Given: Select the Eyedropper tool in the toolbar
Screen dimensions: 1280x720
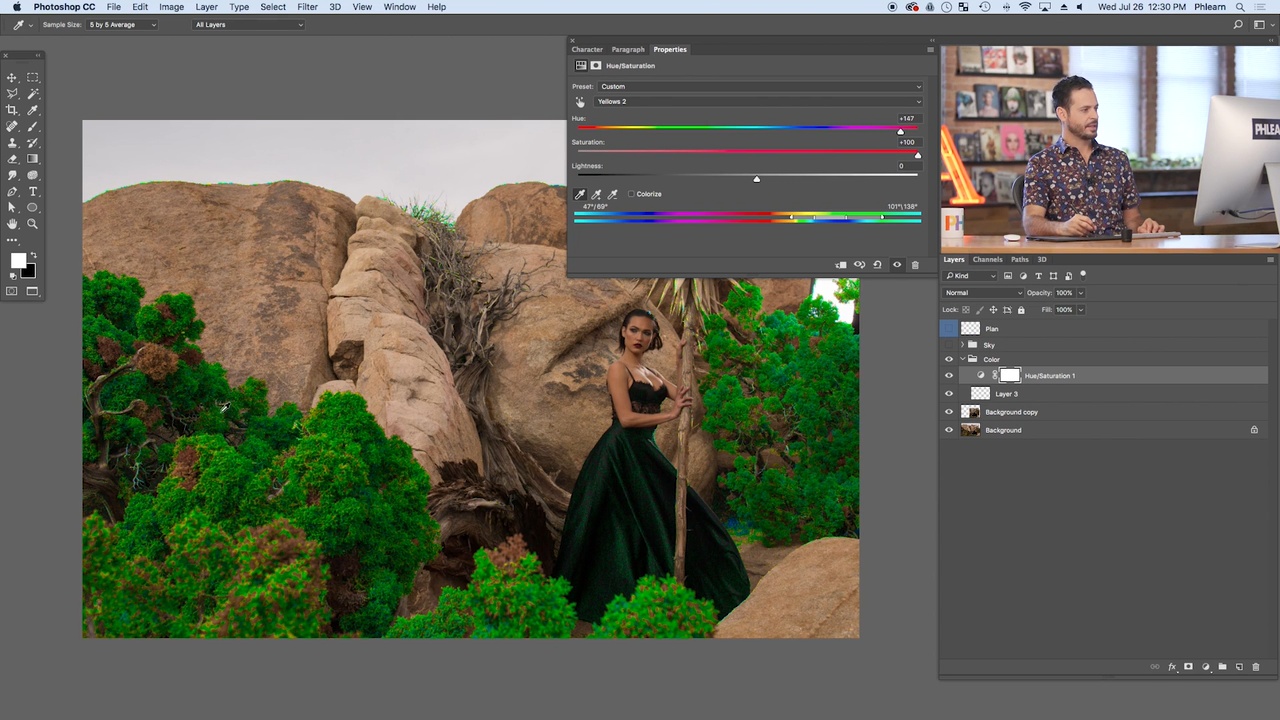Looking at the screenshot, I should click(x=32, y=110).
